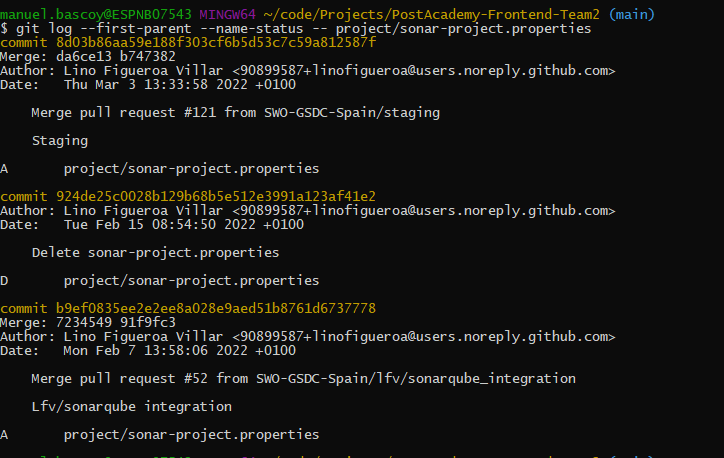Click the Lfv/sonarqube integration description line
This screenshot has height=458, width=724.
pos(131,407)
